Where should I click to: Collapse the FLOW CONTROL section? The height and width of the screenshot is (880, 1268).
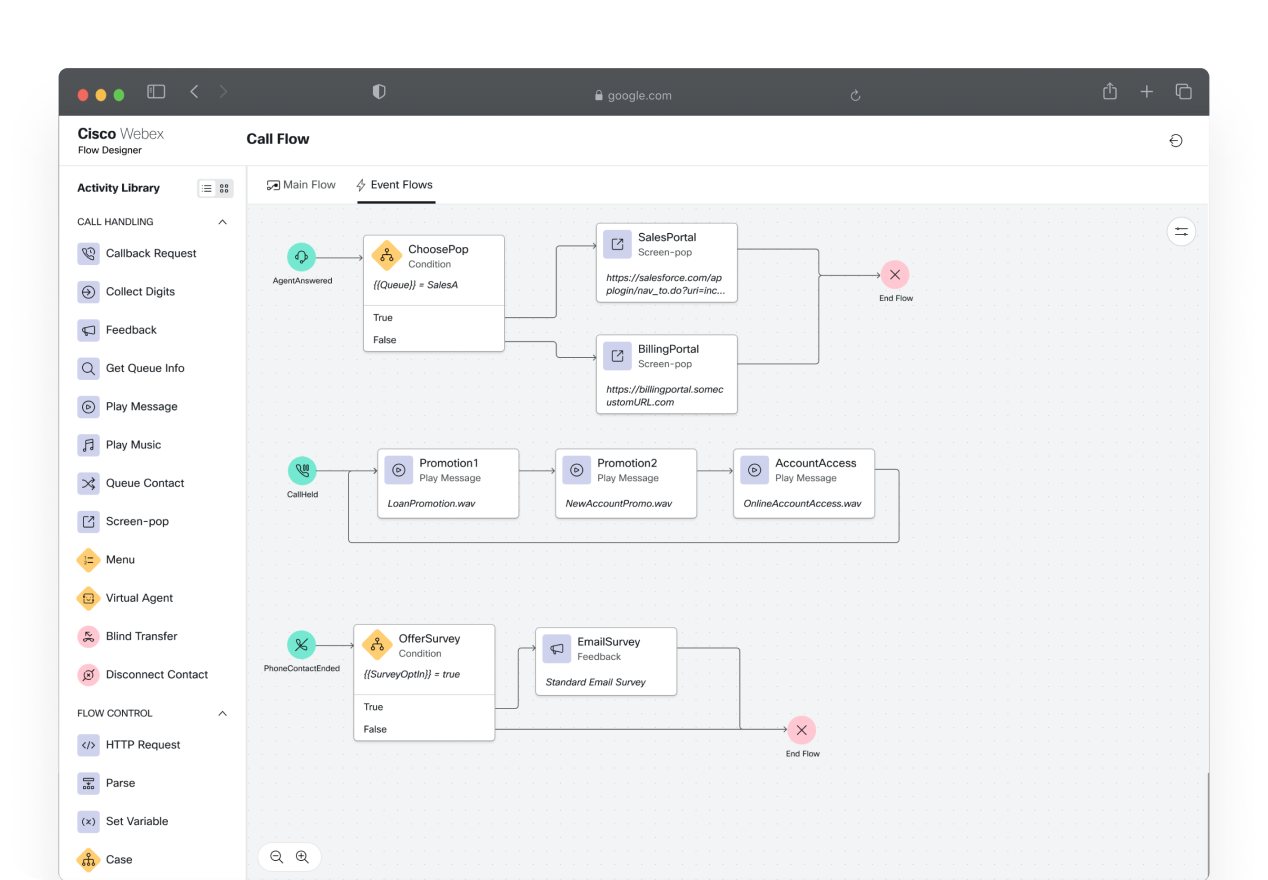222,713
